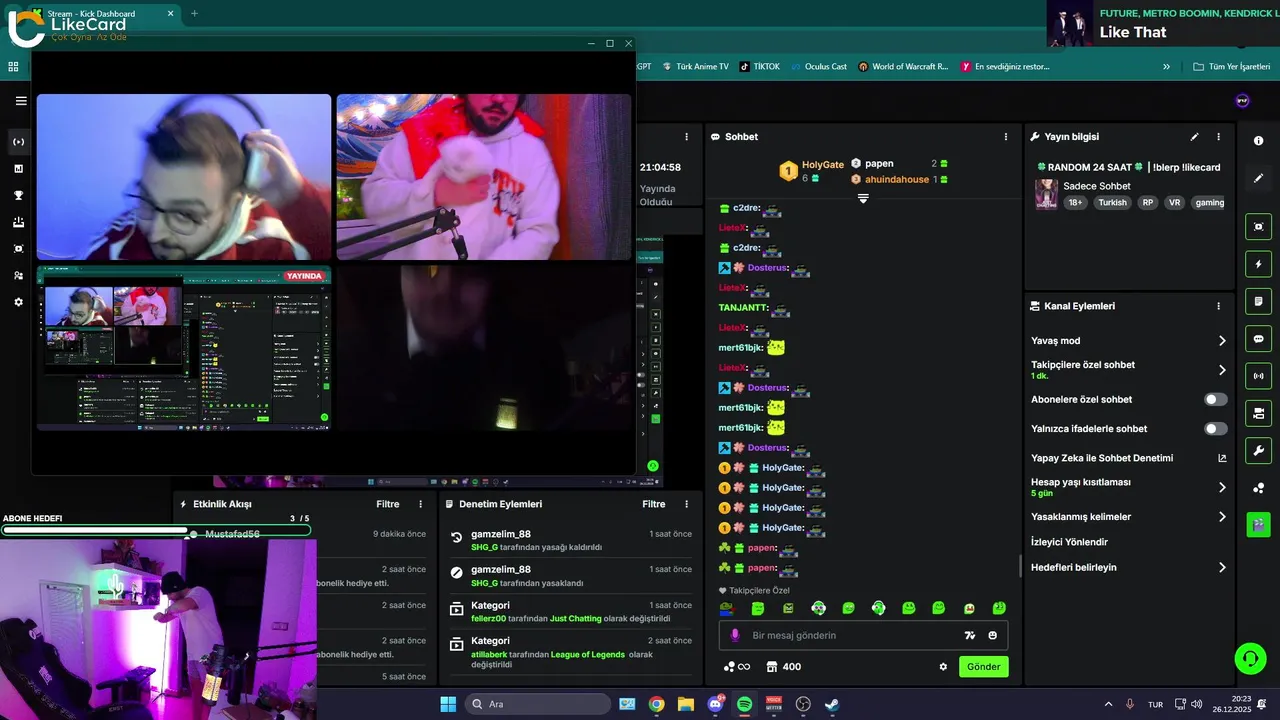Click the broadcast signal icon in right toolbar
Viewport: 1280px width, 720px height.
[x=1258, y=376]
